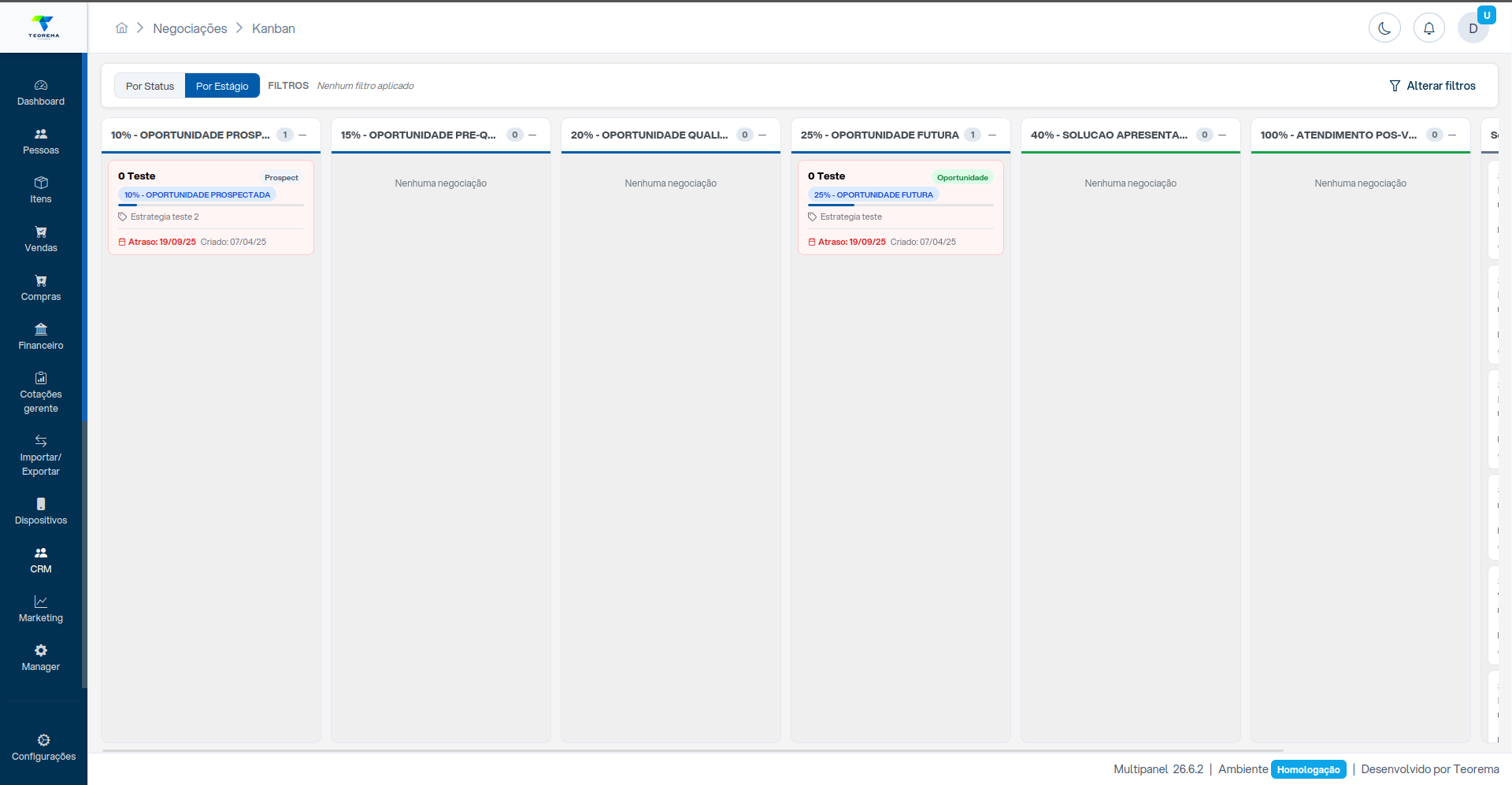Click the filter funnel icon
The height and width of the screenshot is (785, 1512).
click(x=1395, y=86)
